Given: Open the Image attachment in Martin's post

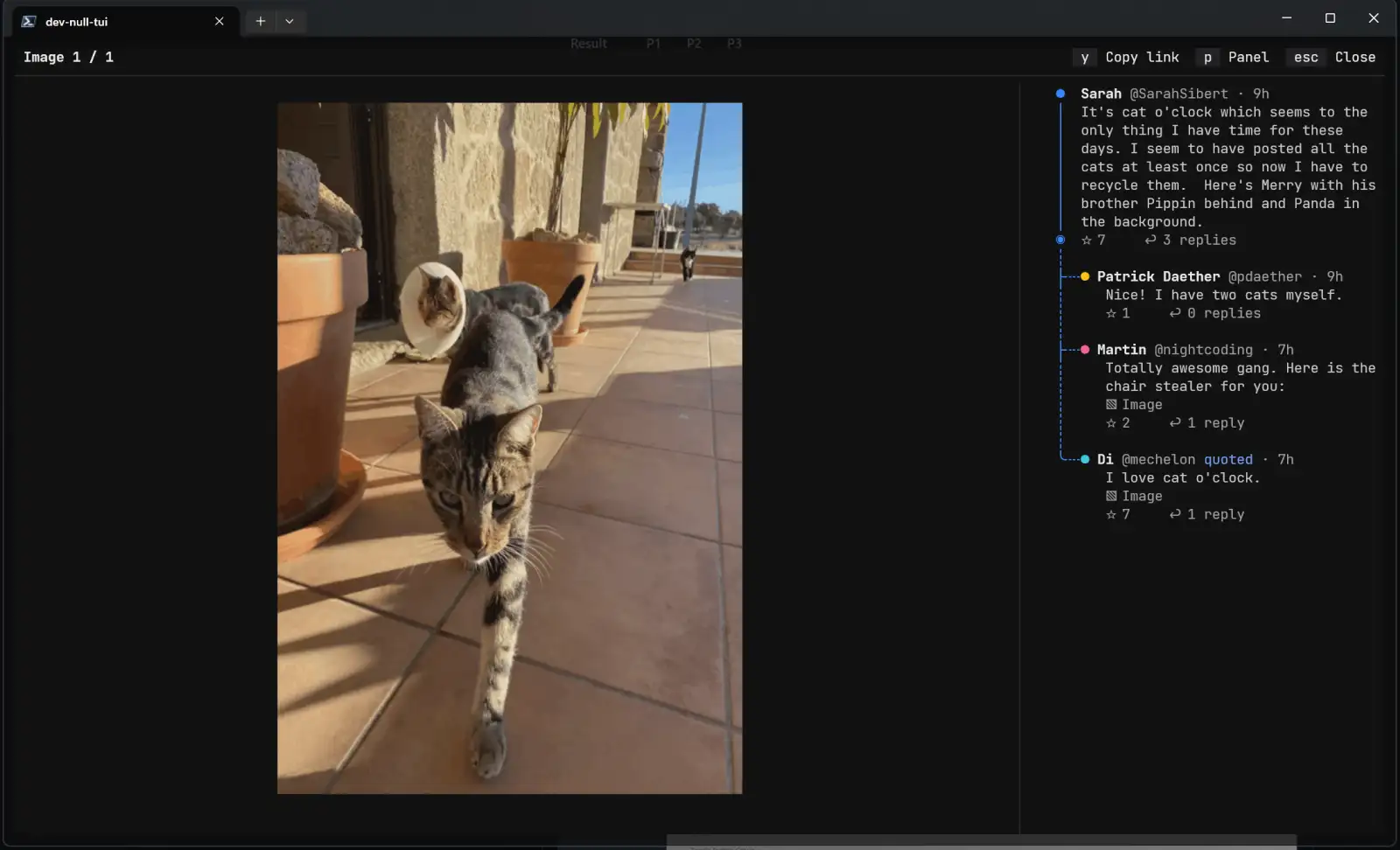Looking at the screenshot, I should [x=1134, y=404].
